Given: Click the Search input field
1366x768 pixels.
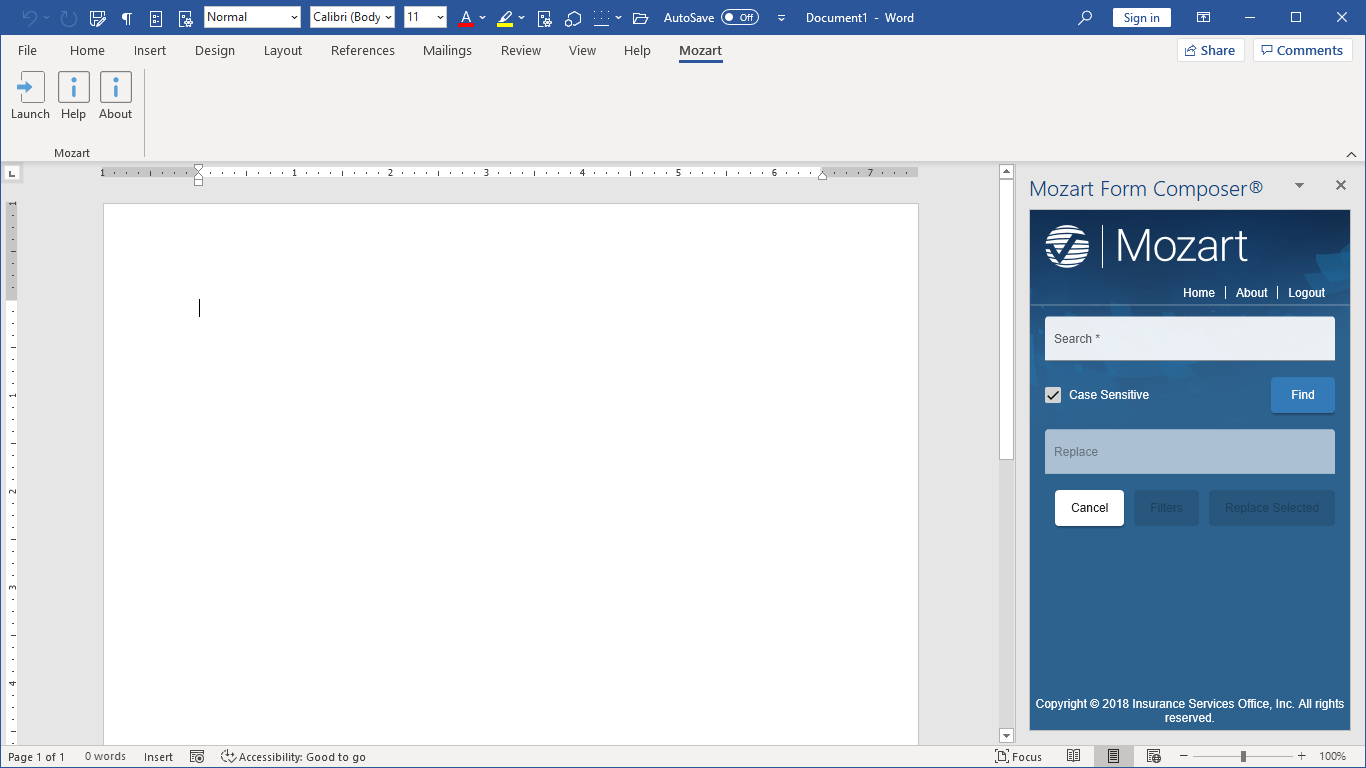Looking at the screenshot, I should pos(1190,339).
